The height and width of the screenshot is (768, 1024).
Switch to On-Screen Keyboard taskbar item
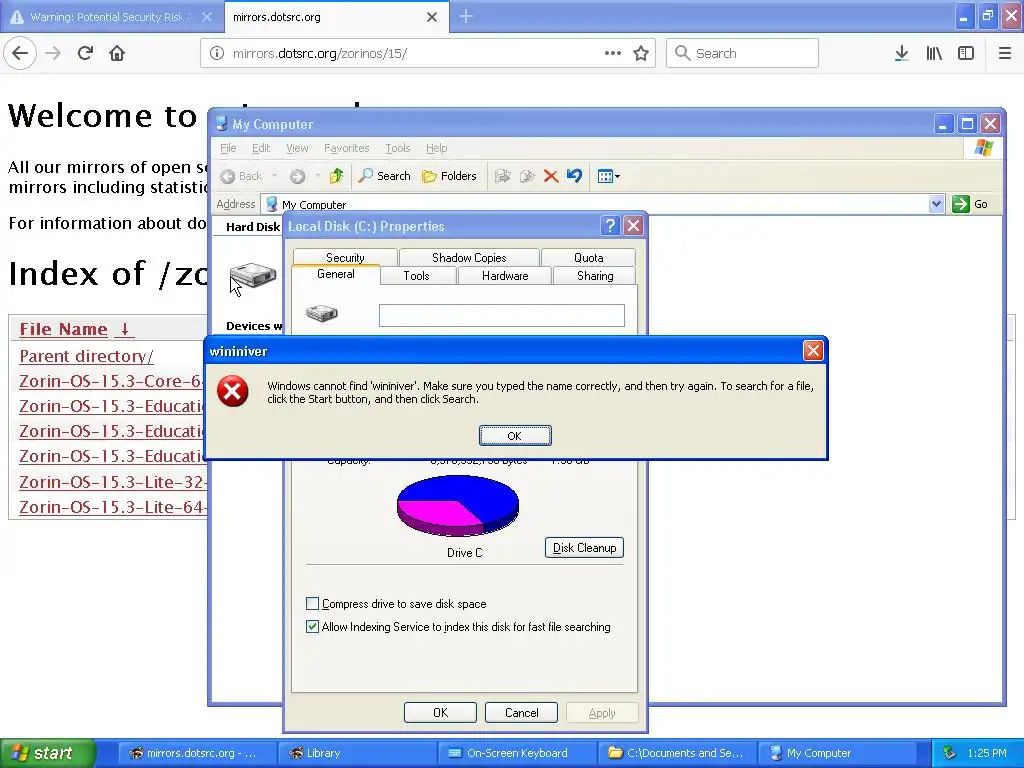pos(516,753)
